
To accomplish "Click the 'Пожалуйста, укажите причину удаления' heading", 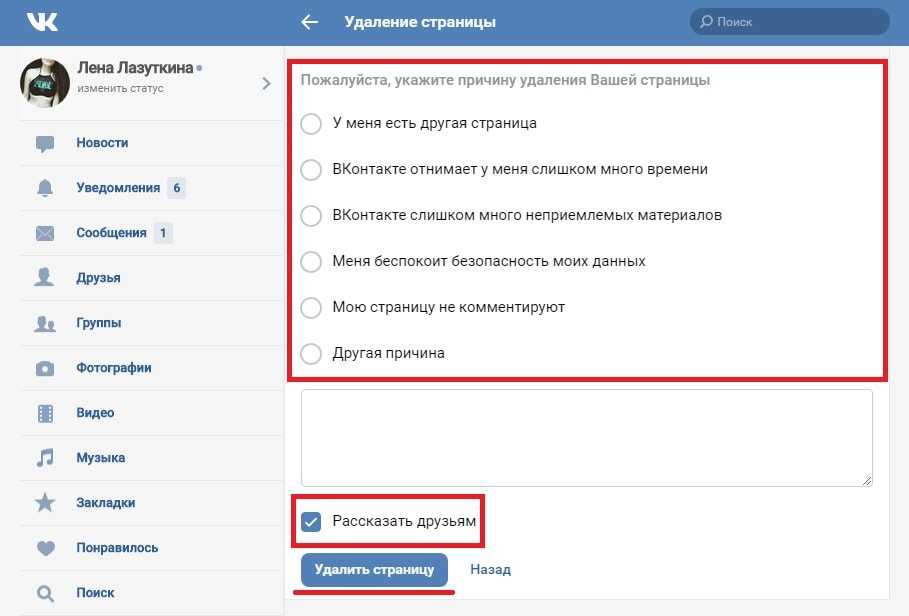I will [x=505, y=80].
